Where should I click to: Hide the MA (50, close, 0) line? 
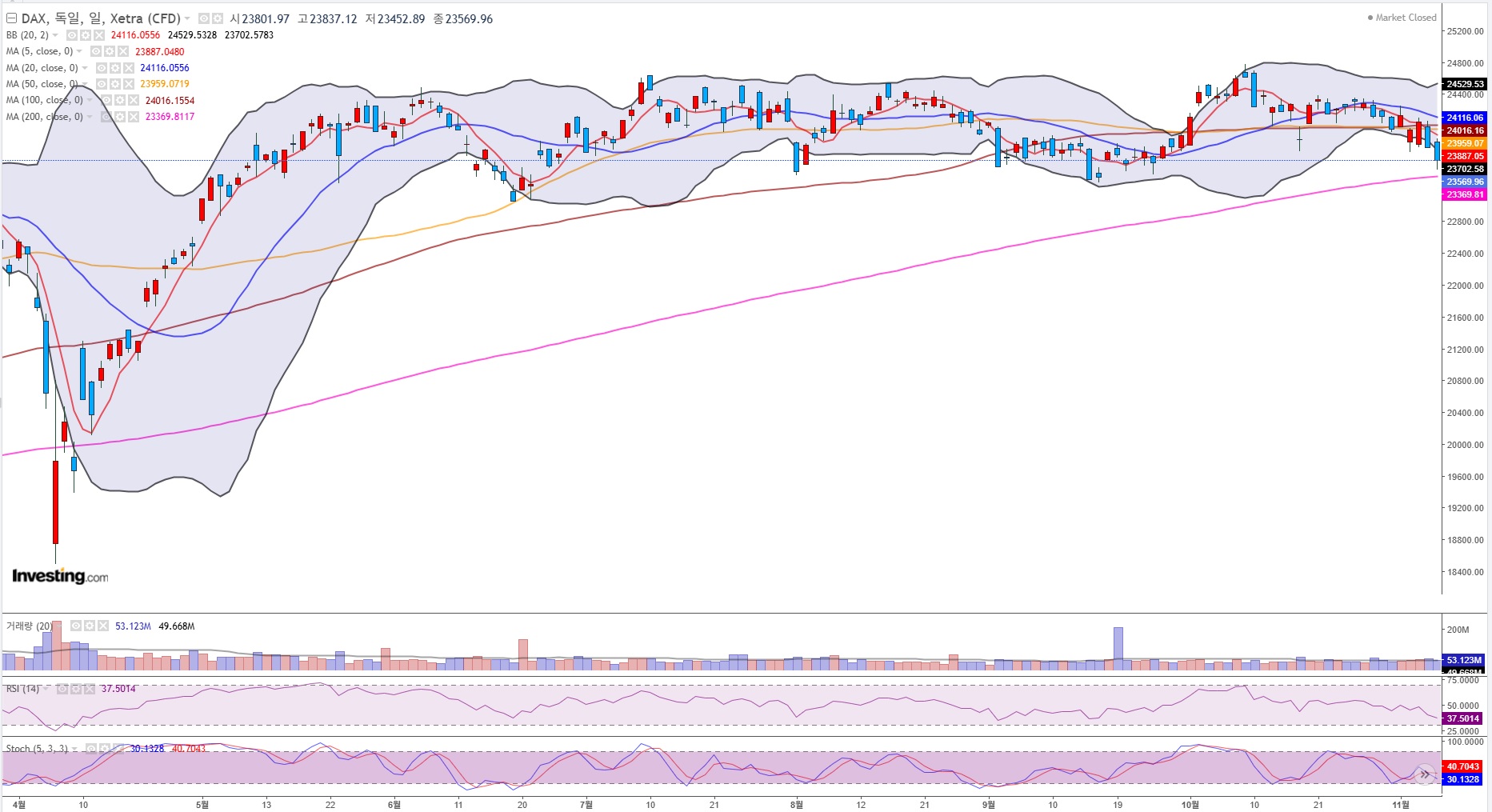tap(101, 84)
